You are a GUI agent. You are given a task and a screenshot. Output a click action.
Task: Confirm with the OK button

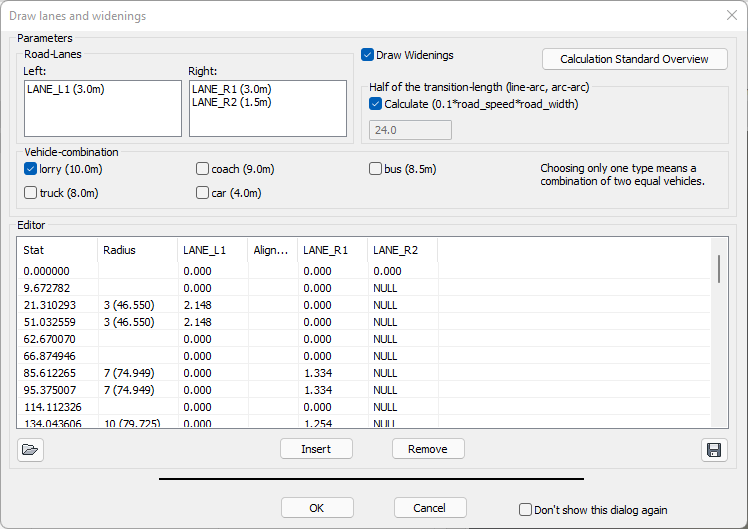317,508
